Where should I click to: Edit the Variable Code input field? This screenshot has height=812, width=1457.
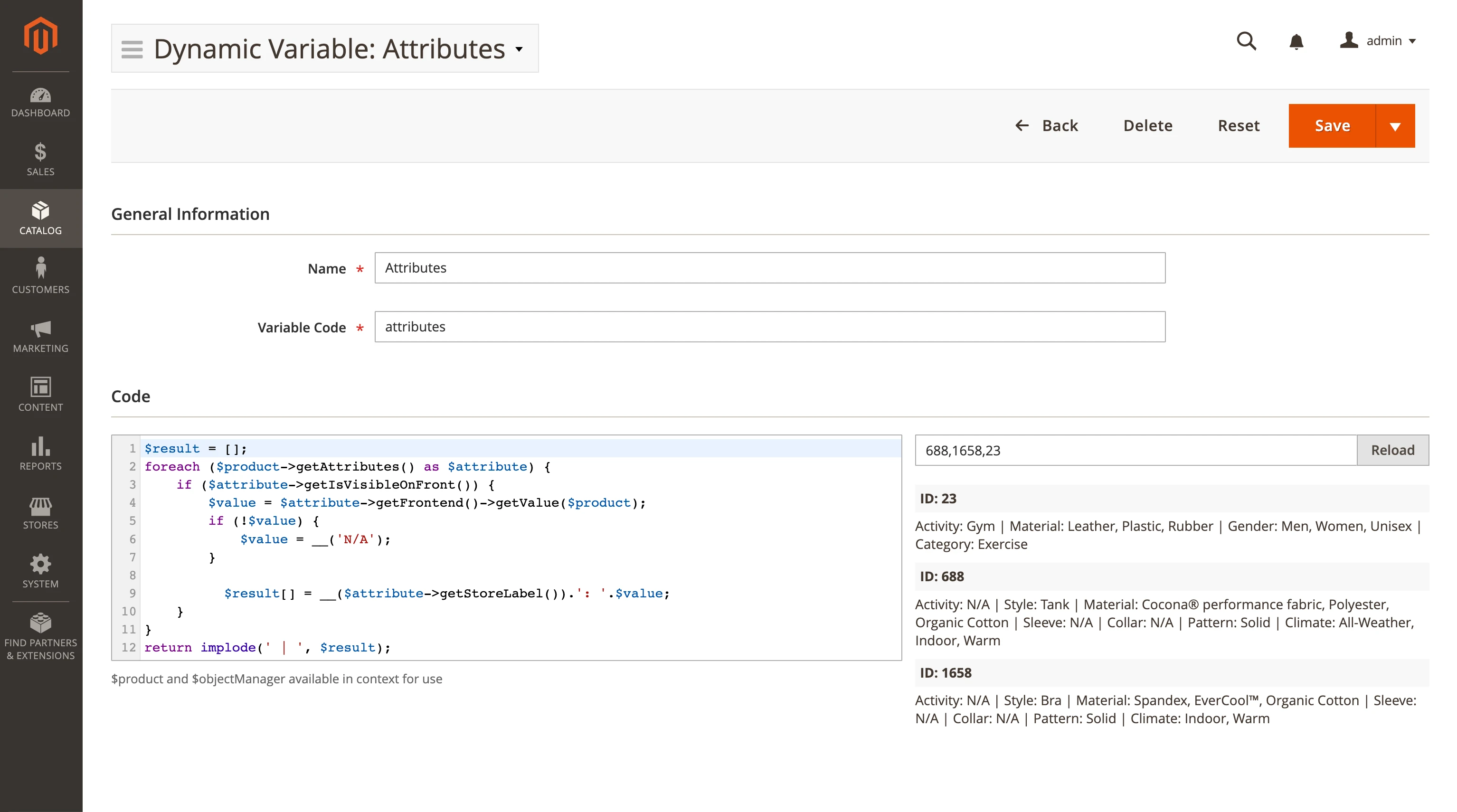[x=769, y=327]
